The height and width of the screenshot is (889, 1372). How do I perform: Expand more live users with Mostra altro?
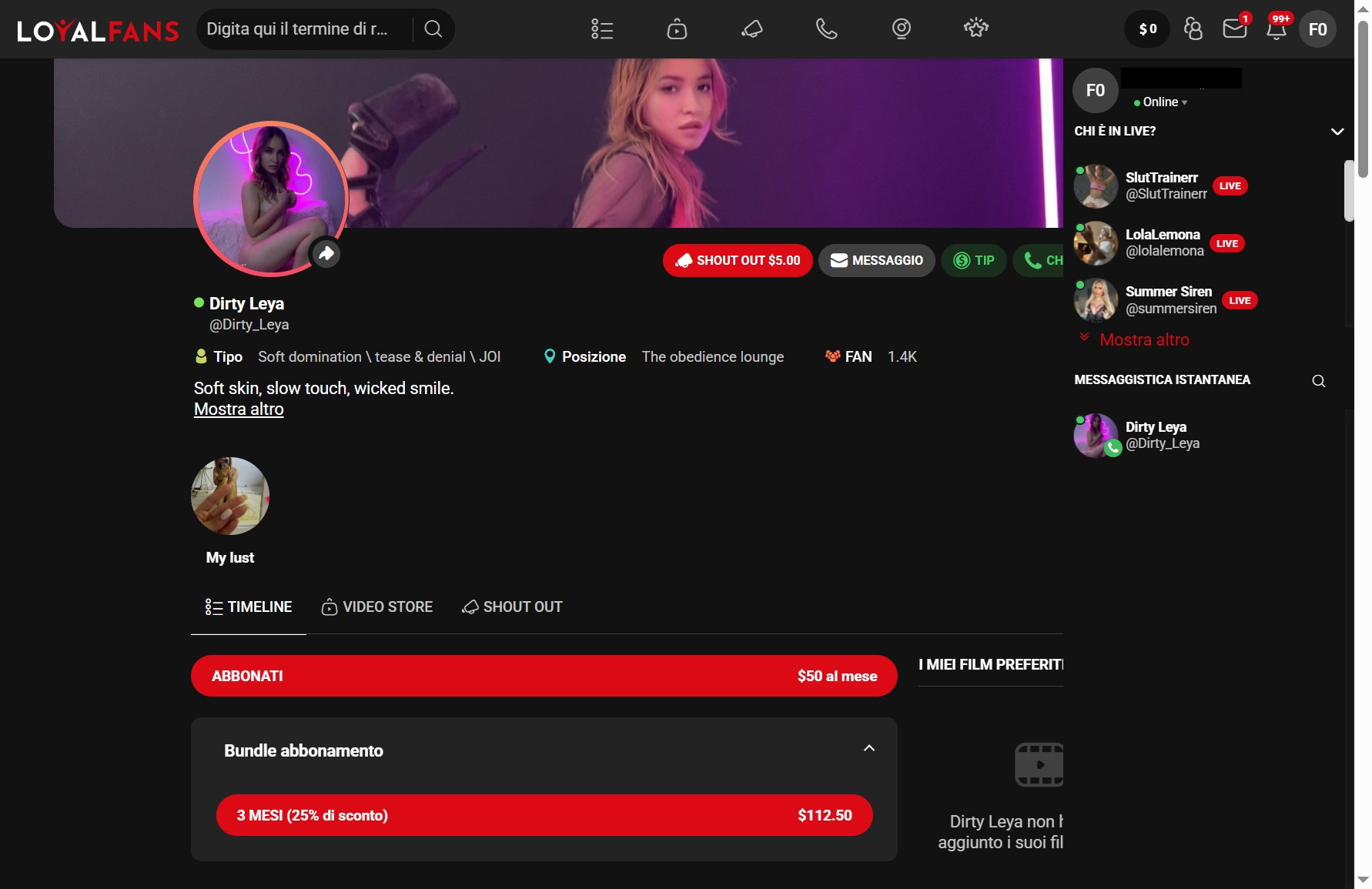[1143, 339]
